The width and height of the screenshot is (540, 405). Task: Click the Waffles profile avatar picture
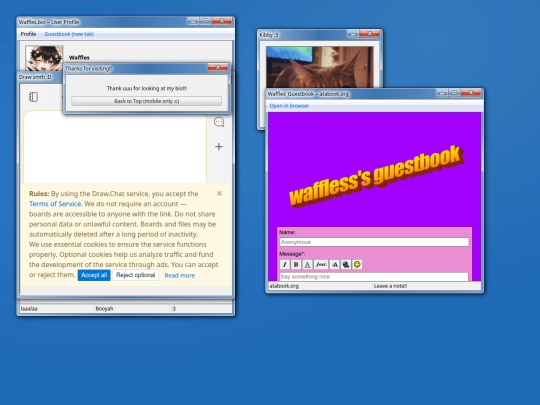click(x=44, y=59)
